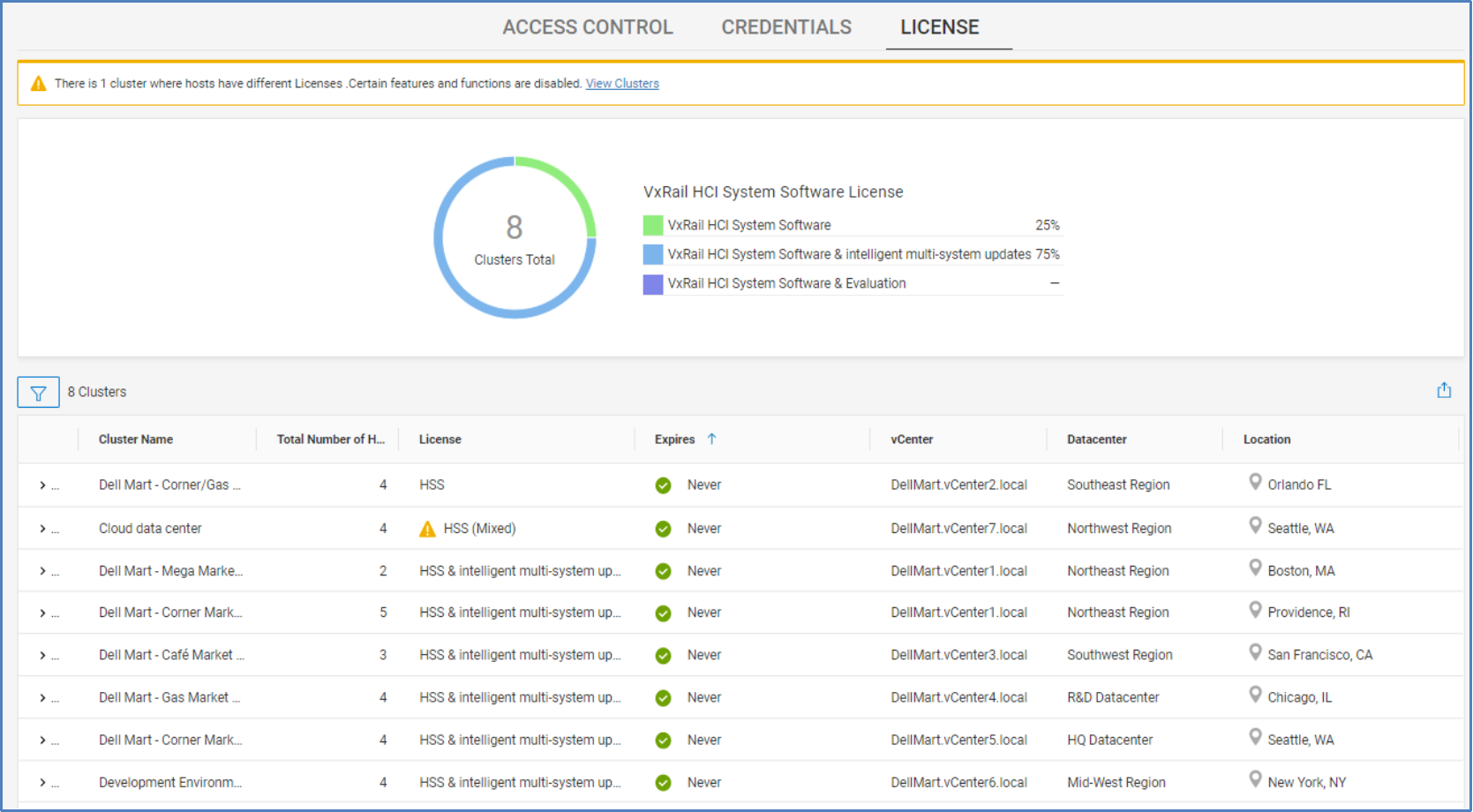1473x812 pixels.
Task: Click green check icon for Cloud data center
Action: (663, 529)
